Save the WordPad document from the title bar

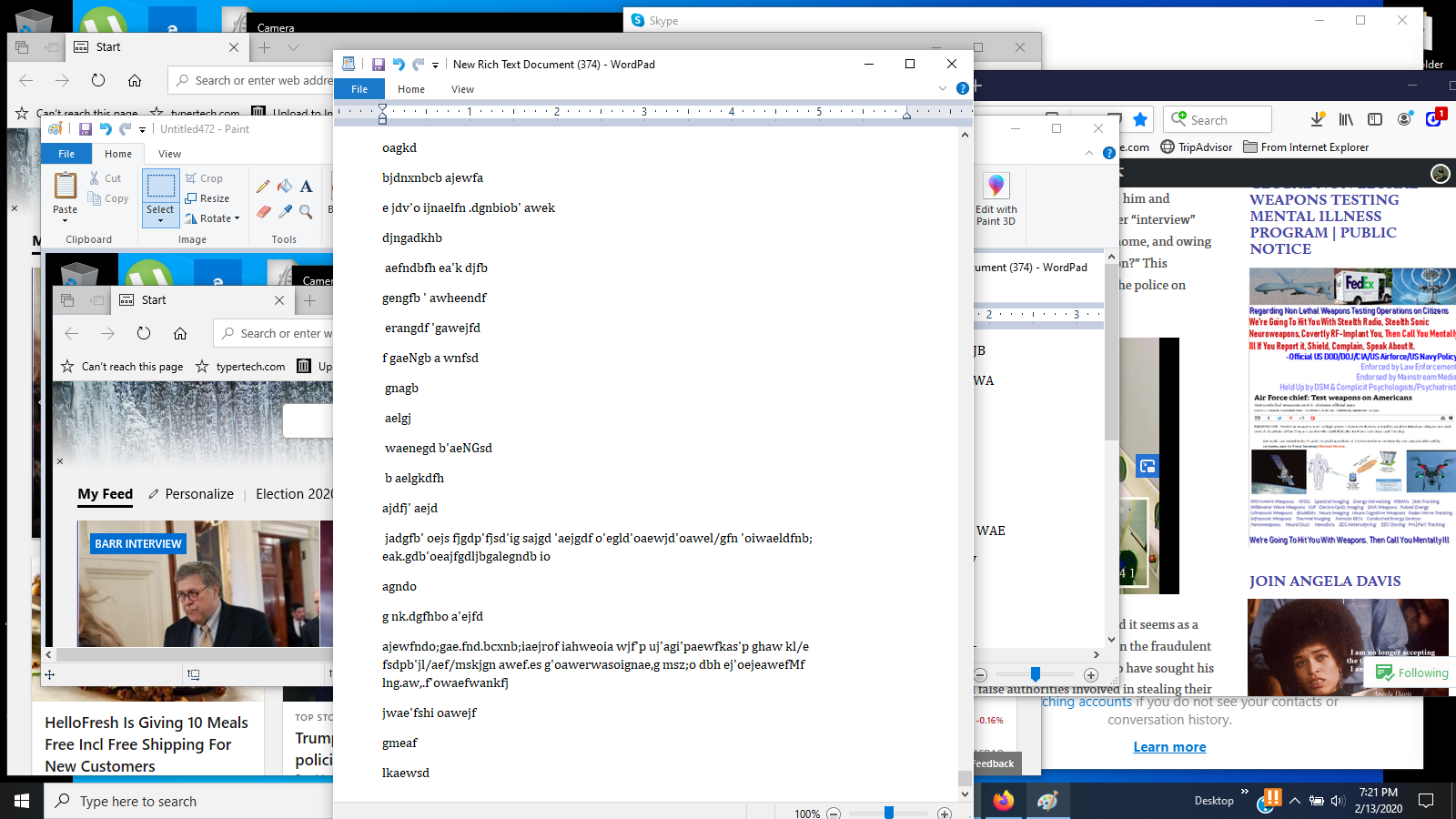point(379,65)
